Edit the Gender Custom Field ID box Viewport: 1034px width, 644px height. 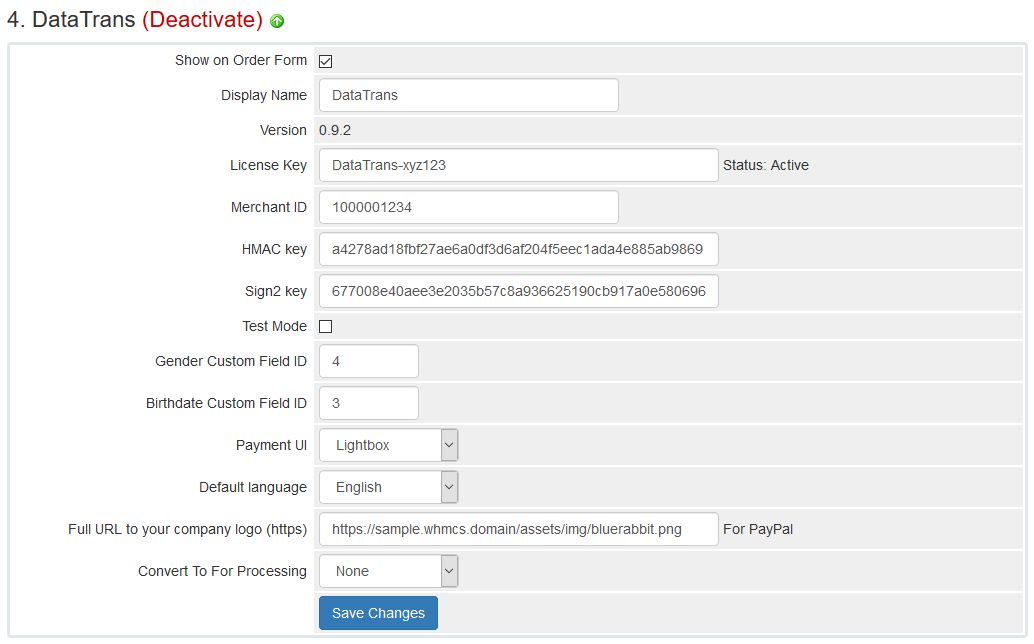pos(368,361)
